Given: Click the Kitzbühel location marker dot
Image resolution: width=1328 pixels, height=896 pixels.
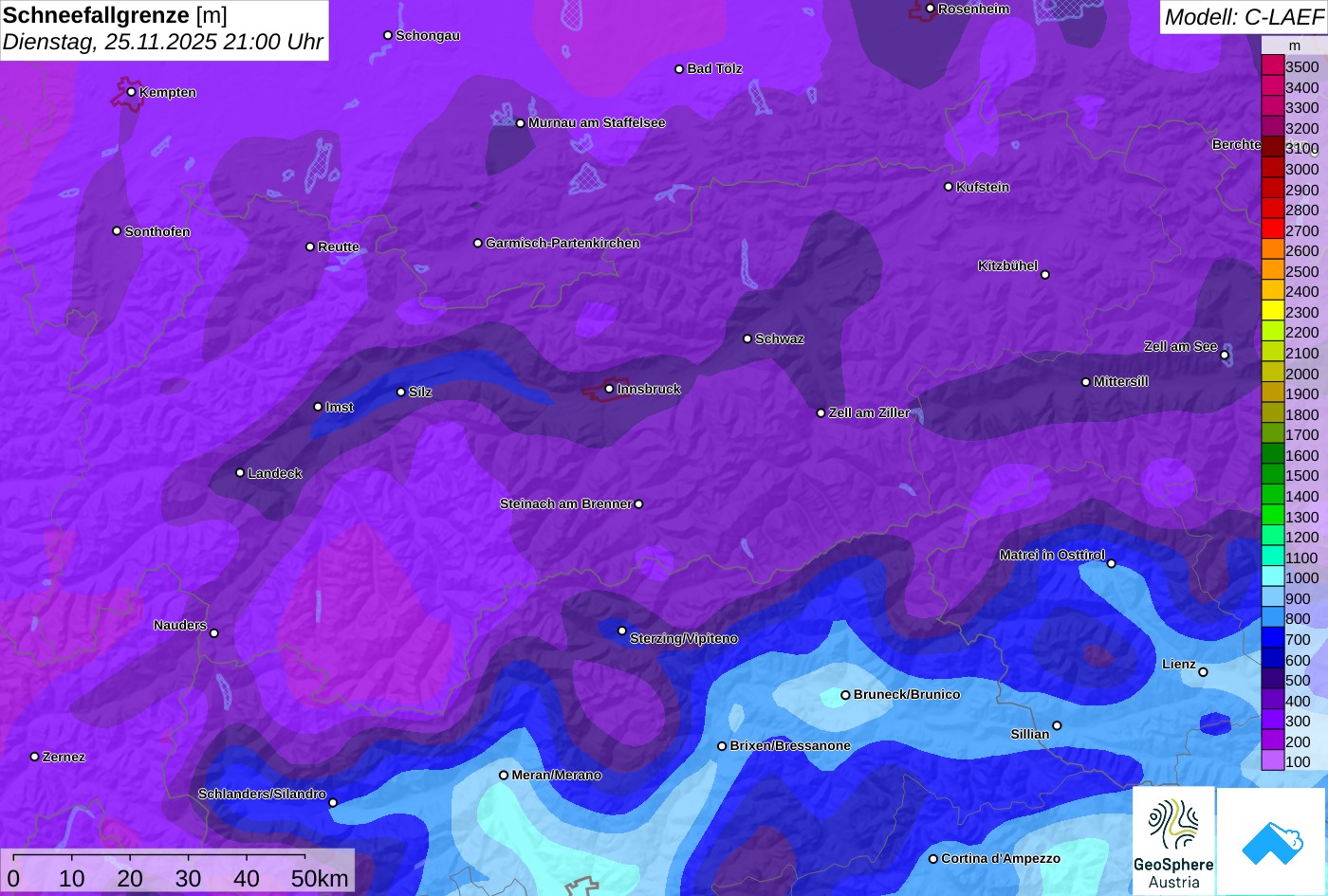Looking at the screenshot, I should click(1045, 275).
